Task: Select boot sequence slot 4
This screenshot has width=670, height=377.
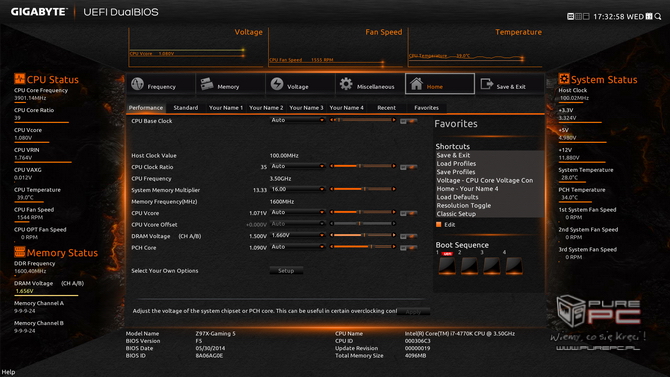Action: click(514, 265)
